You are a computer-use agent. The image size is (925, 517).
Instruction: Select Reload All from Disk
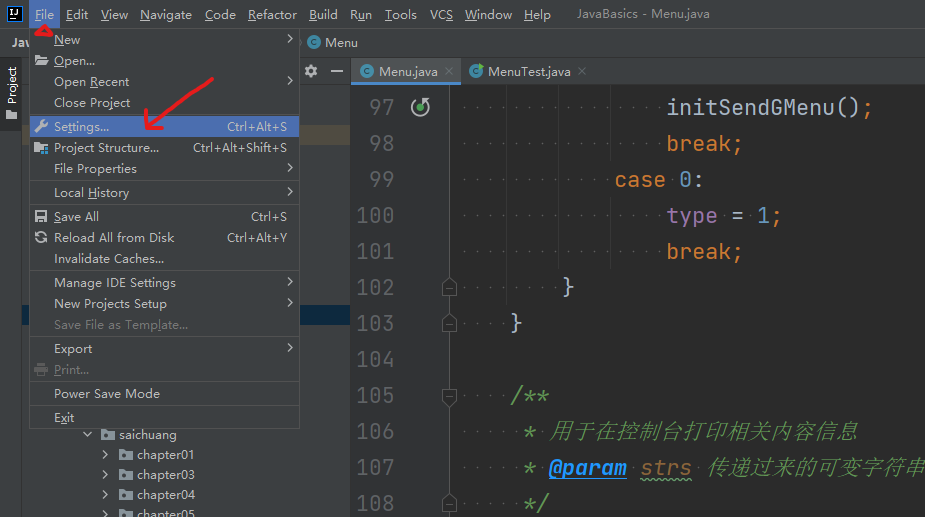pos(164,238)
